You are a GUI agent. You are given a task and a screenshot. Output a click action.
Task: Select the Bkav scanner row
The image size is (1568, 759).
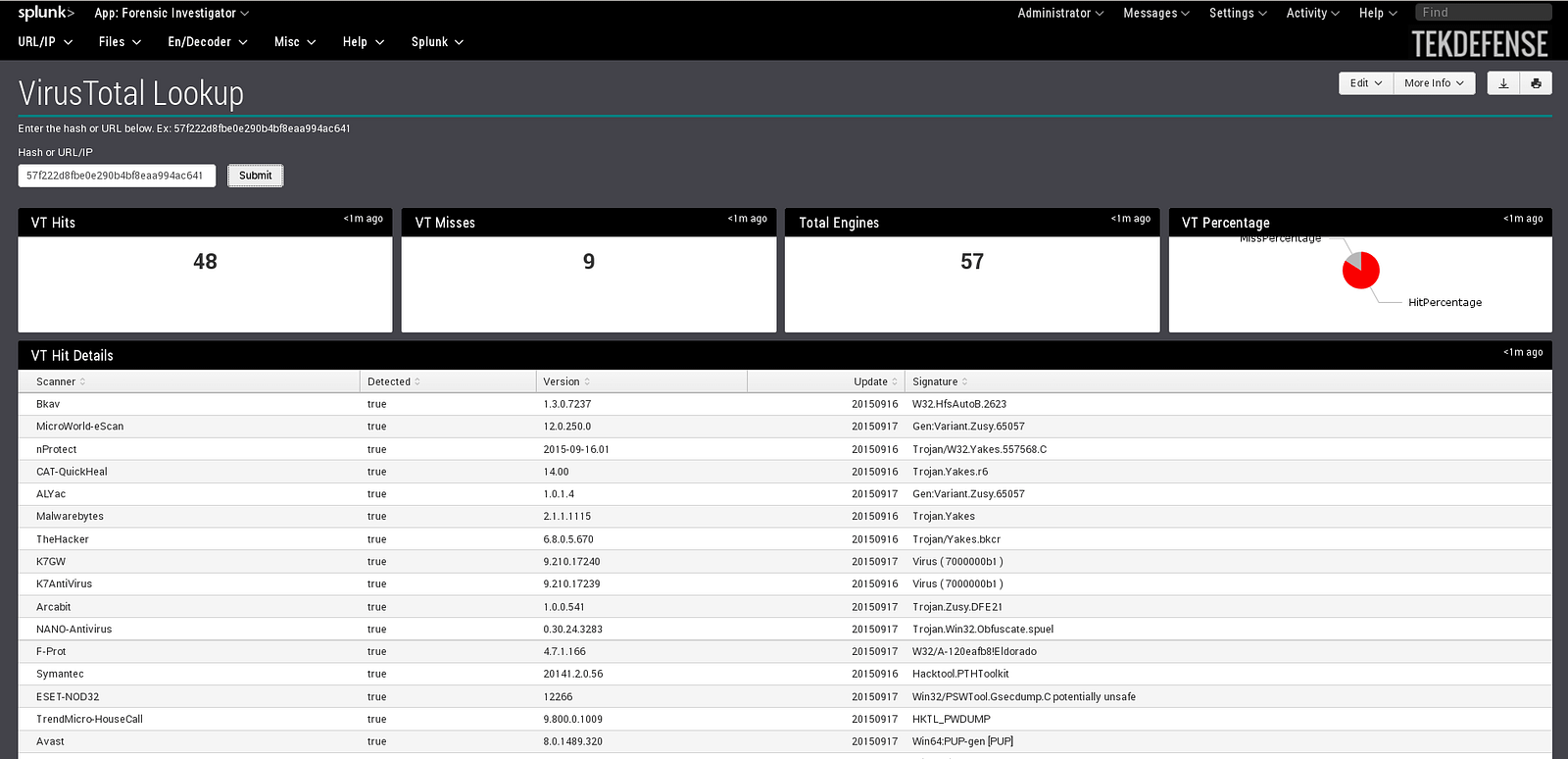(785, 404)
